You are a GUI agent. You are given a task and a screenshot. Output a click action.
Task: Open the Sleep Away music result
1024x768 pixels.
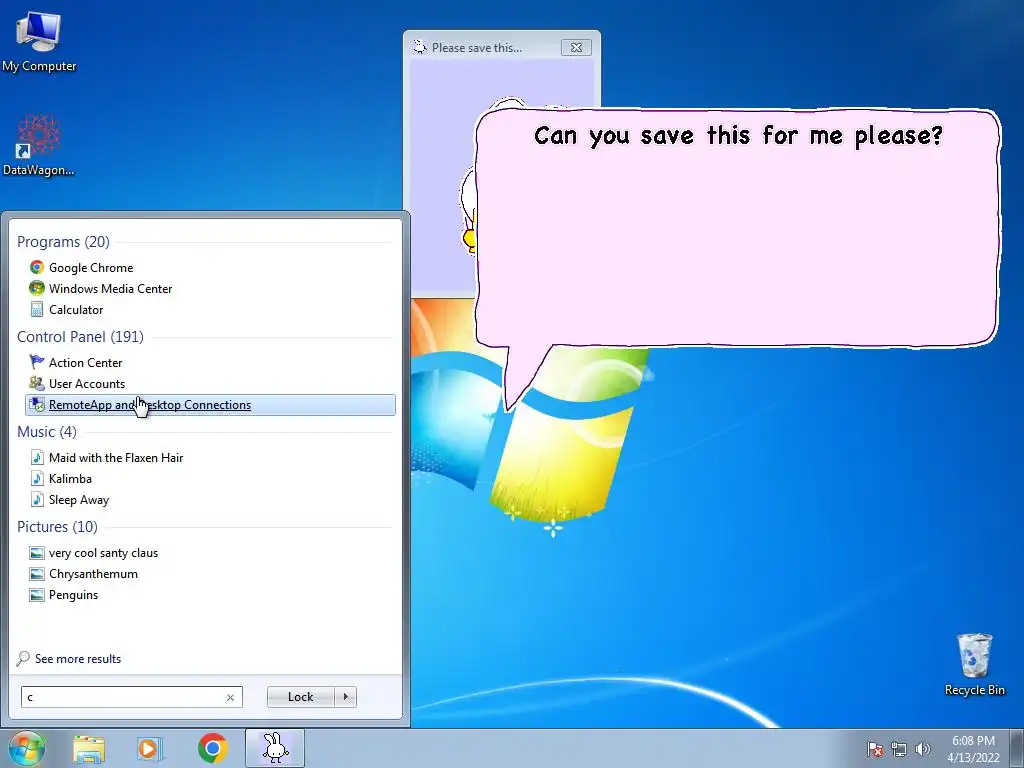[x=210, y=500]
